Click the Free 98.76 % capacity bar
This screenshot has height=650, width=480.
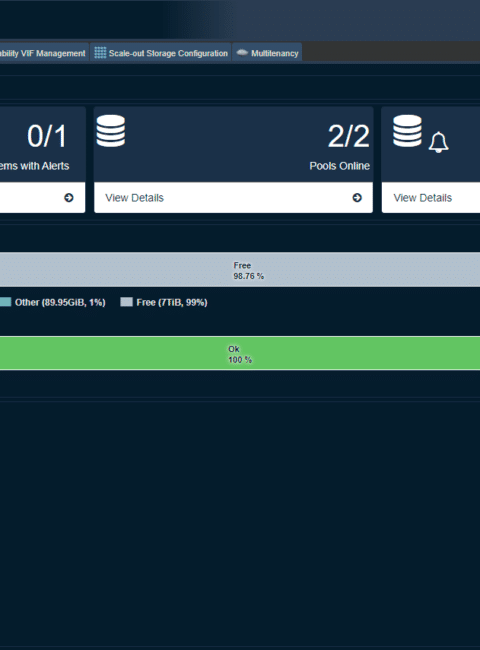pyautogui.click(x=240, y=270)
